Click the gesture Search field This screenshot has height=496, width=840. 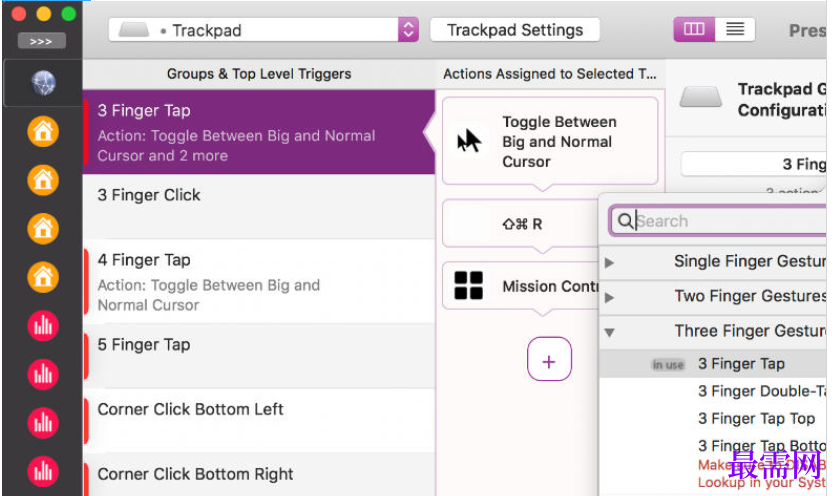coord(718,221)
